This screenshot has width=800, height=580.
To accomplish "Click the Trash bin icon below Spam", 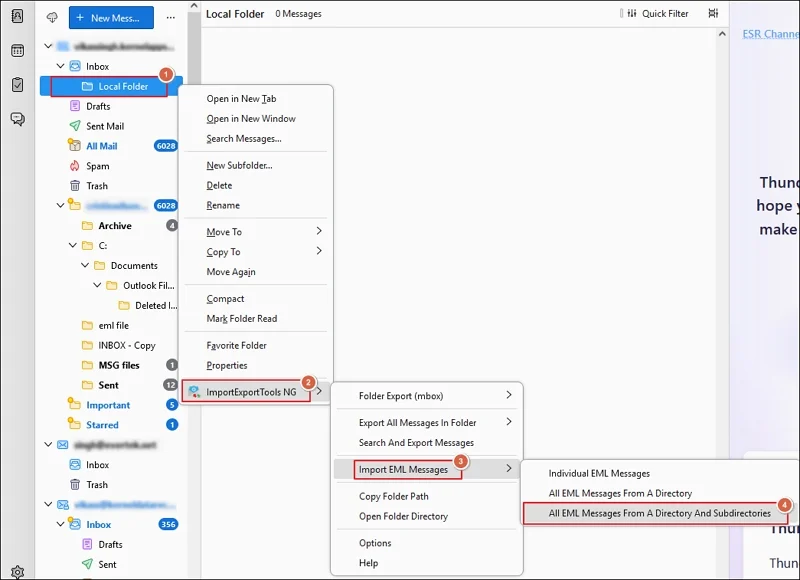I will [74, 186].
